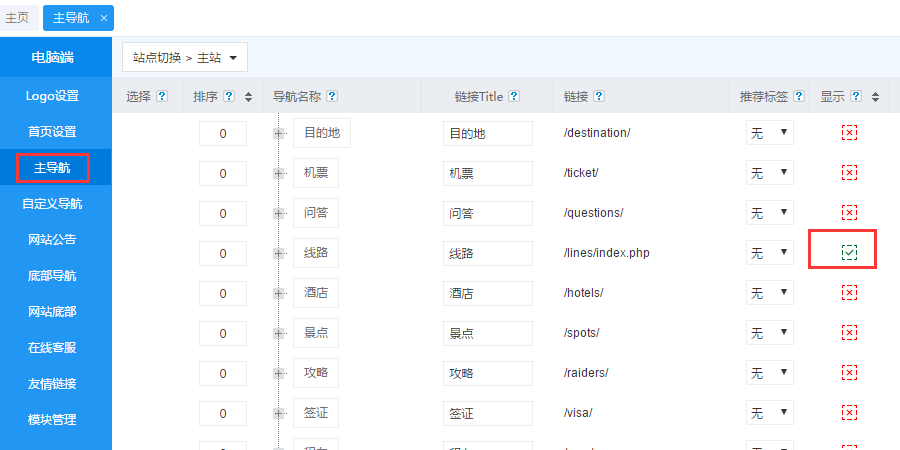
Task: Toggle display status for 酒店 row
Action: [849, 292]
